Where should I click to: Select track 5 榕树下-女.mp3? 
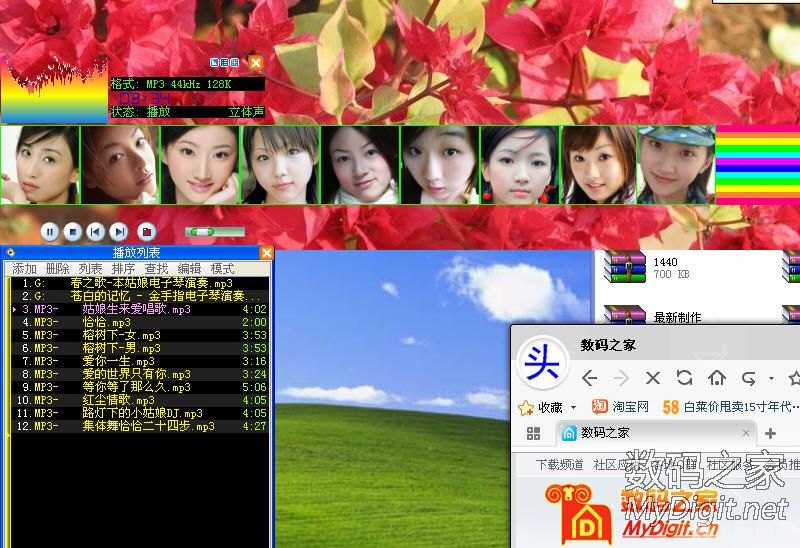[140, 335]
